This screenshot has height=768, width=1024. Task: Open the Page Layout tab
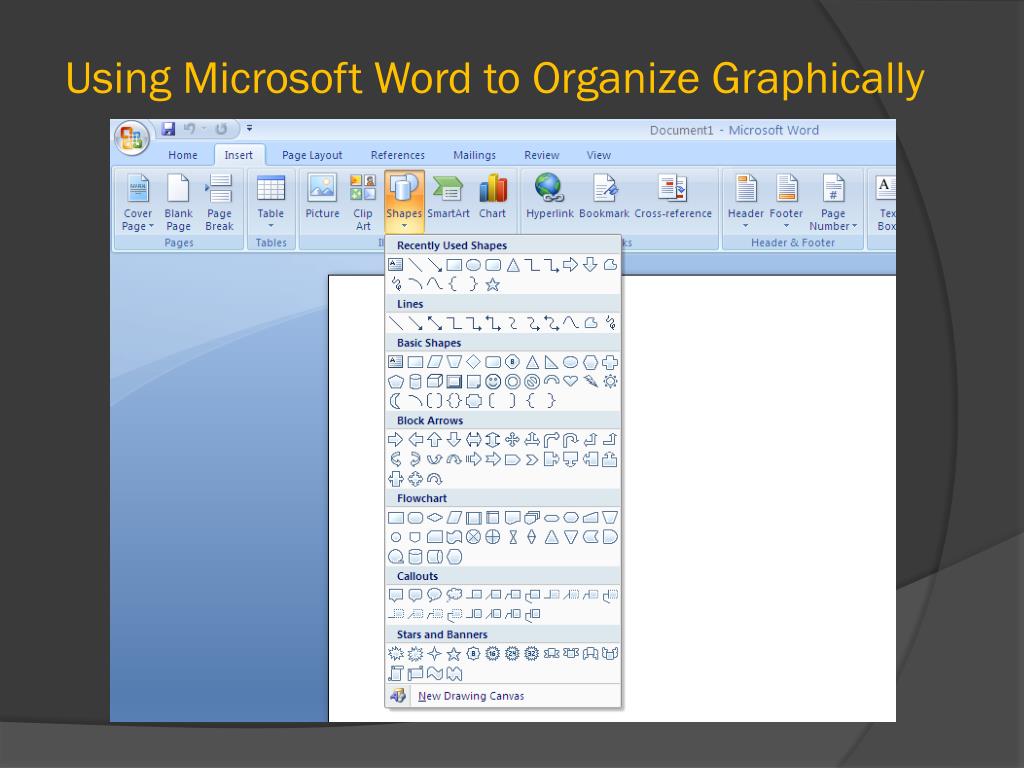pos(312,155)
